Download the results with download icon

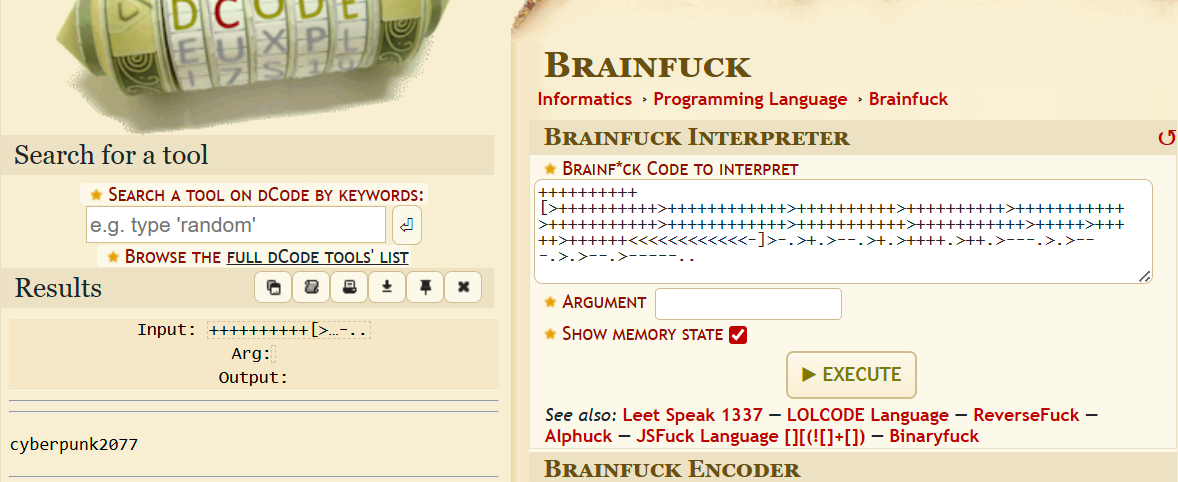pyautogui.click(x=387, y=288)
